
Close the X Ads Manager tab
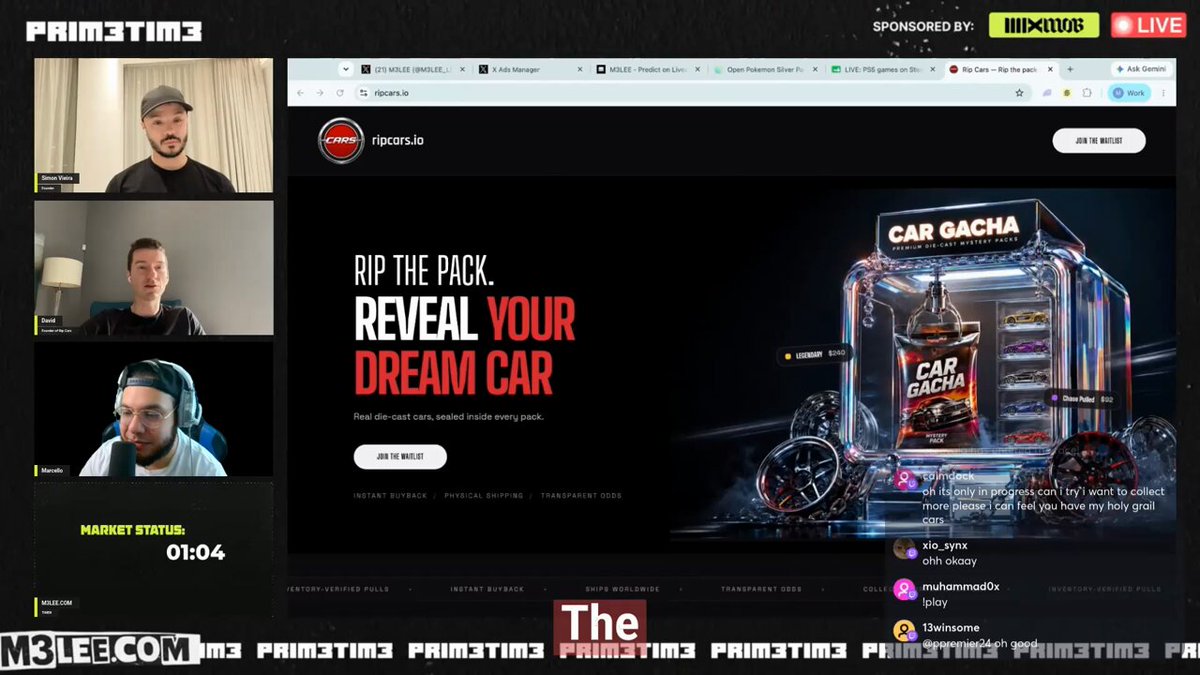tap(579, 70)
